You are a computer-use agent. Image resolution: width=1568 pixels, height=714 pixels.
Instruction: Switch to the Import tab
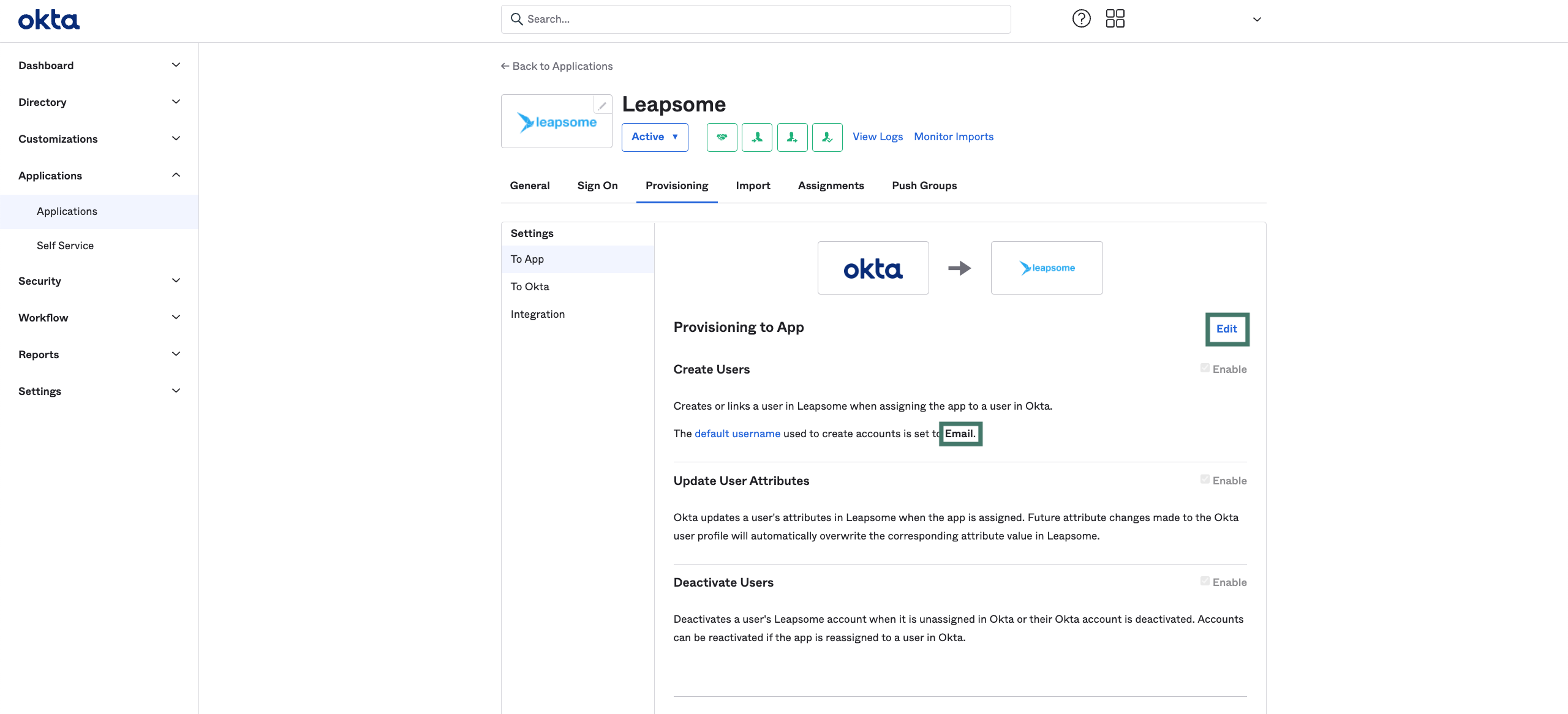753,186
